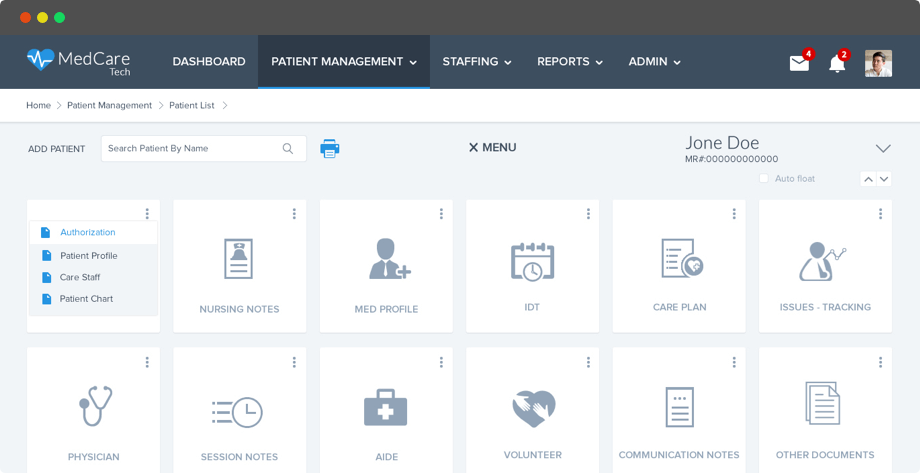Viewport: 920px width, 473px height.
Task: Click the file icon beside Care Staff
Action: (46, 277)
